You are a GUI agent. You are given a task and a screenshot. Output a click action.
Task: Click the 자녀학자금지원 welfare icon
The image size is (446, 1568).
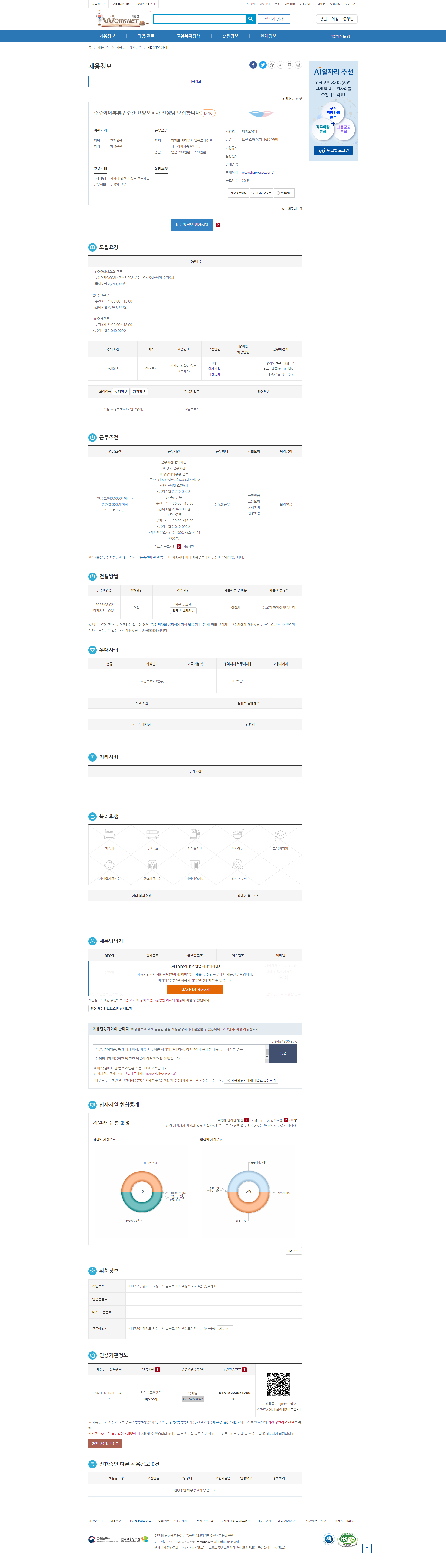[109, 865]
